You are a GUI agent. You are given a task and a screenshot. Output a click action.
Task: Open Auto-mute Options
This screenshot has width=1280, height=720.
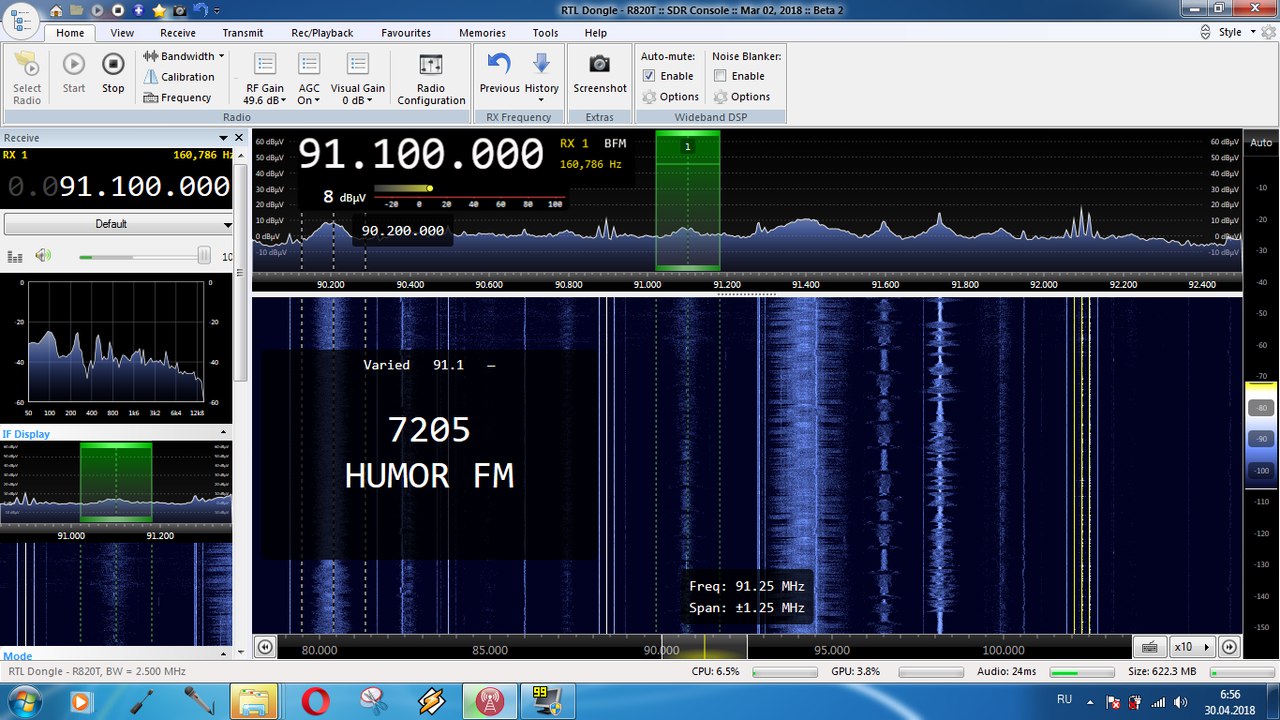coord(671,97)
